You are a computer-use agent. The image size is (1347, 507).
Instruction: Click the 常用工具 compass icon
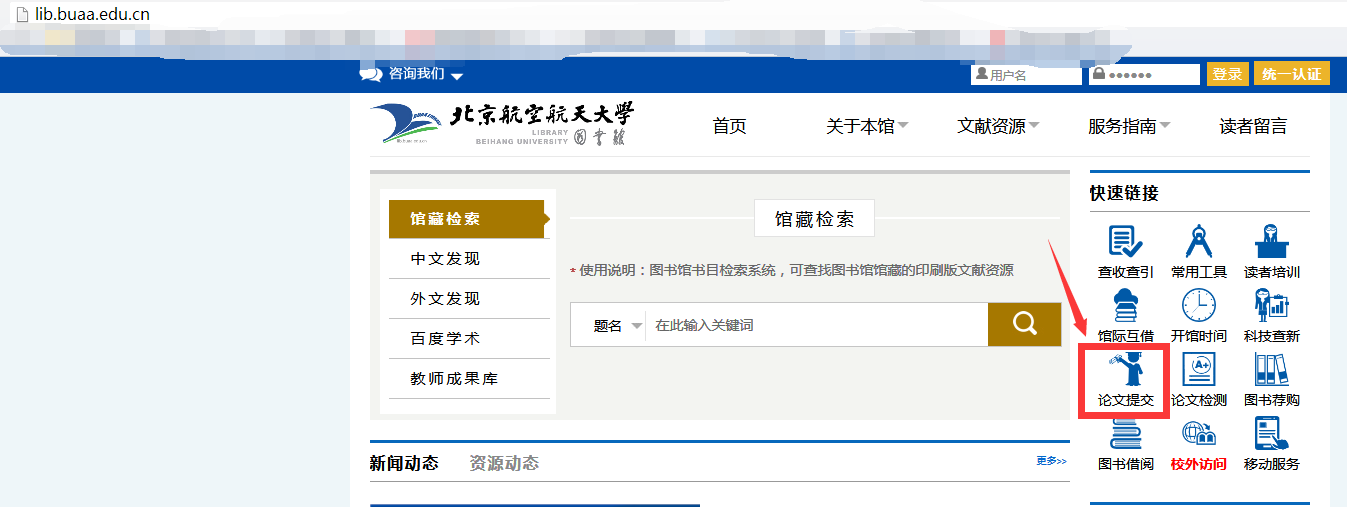(x=1198, y=242)
